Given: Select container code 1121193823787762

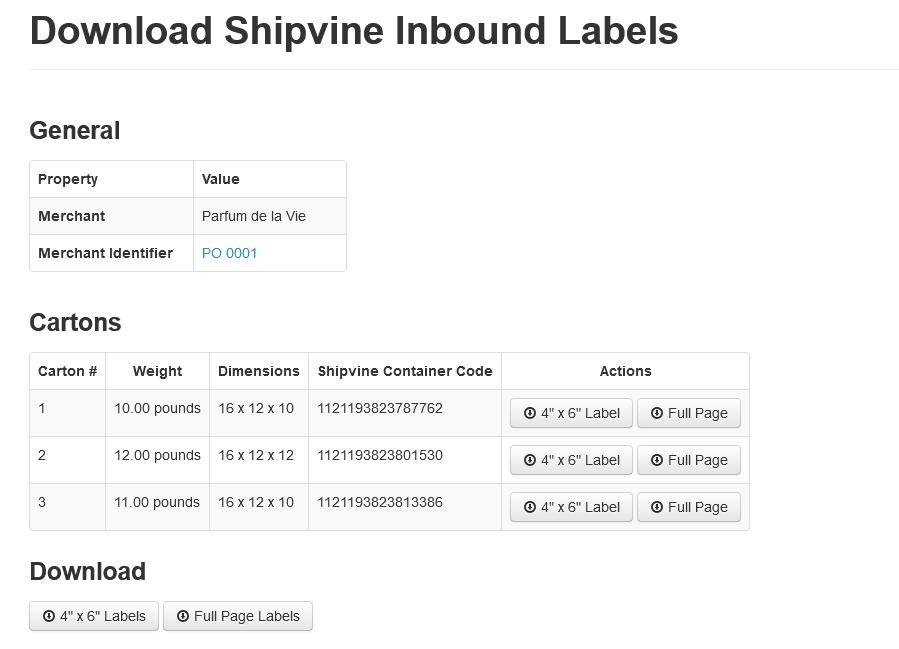Looking at the screenshot, I should (380, 408).
